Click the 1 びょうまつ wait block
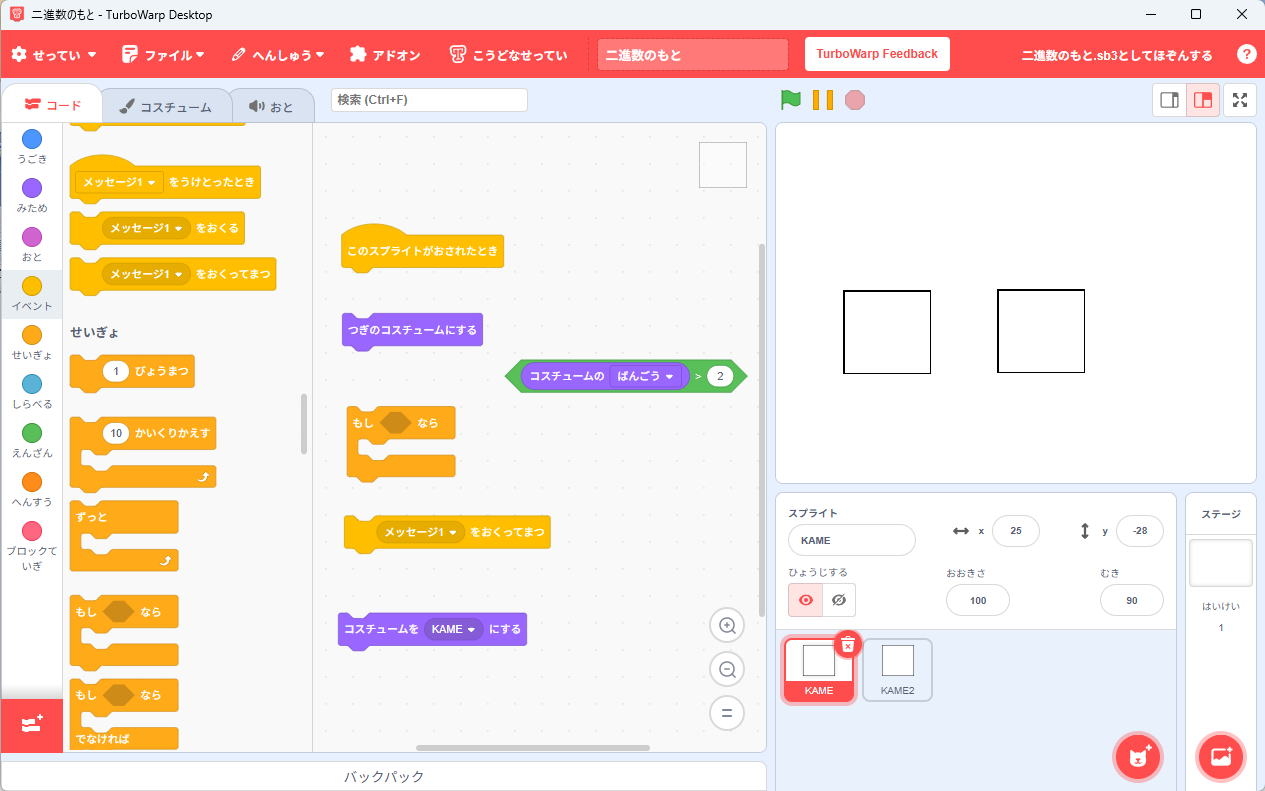This screenshot has height=791, width=1265. 132,372
